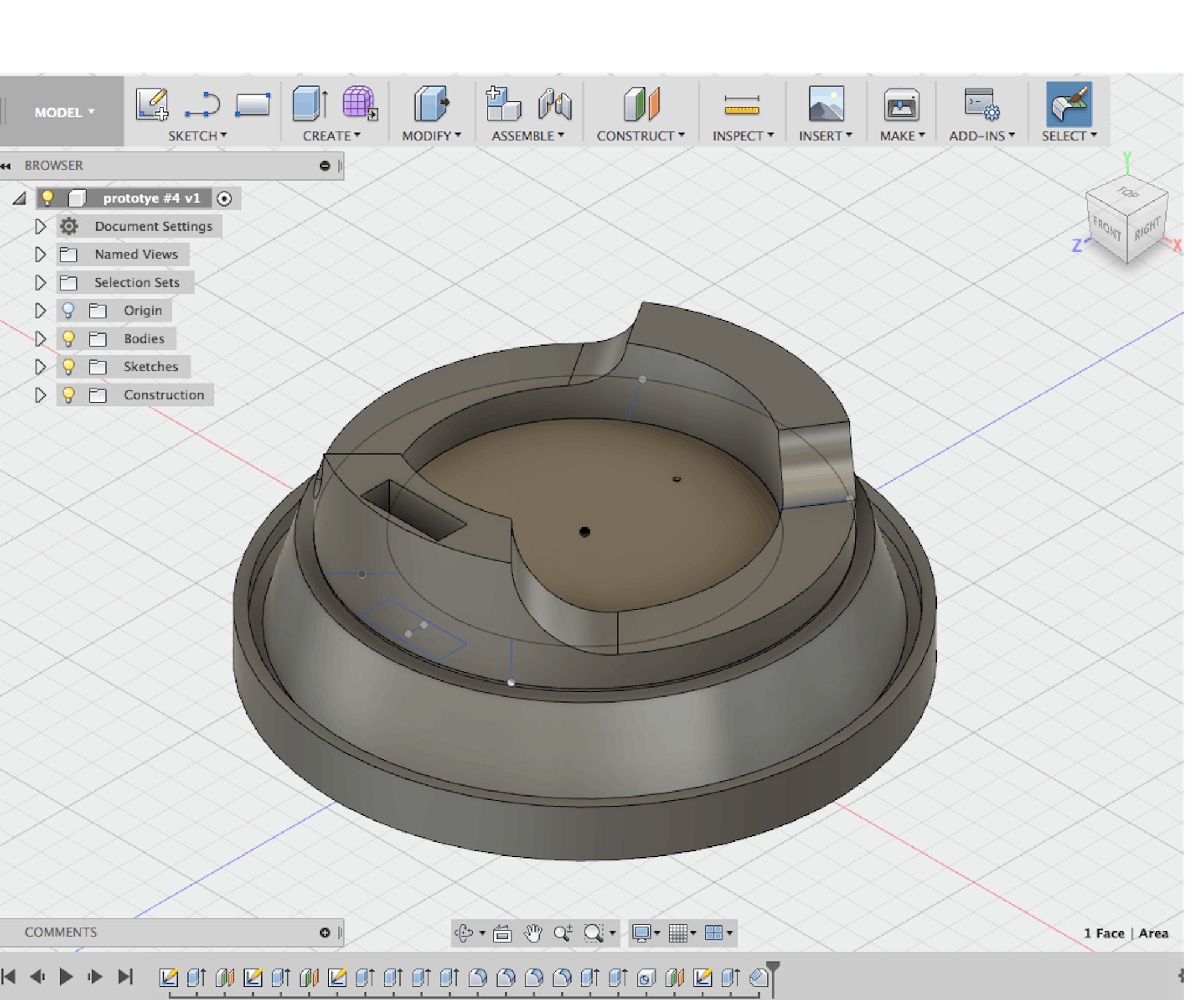Viewport: 1204px width, 1000px height.
Task: Click the Select tool icon
Action: coord(1069,104)
